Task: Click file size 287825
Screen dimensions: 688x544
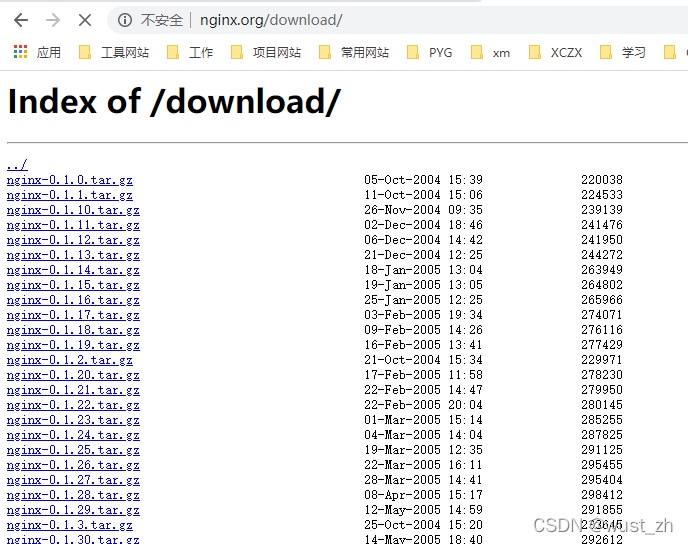Action: (x=602, y=434)
